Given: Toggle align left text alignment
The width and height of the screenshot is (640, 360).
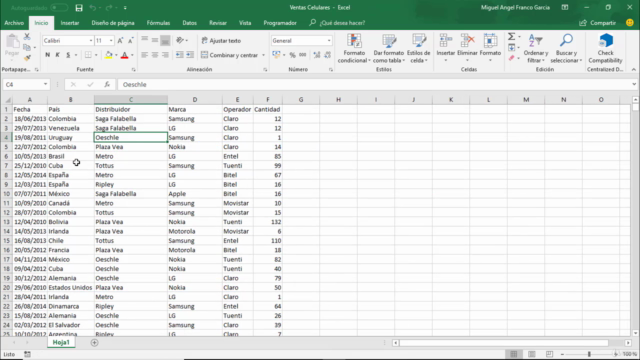Looking at the screenshot, I should (144, 55).
